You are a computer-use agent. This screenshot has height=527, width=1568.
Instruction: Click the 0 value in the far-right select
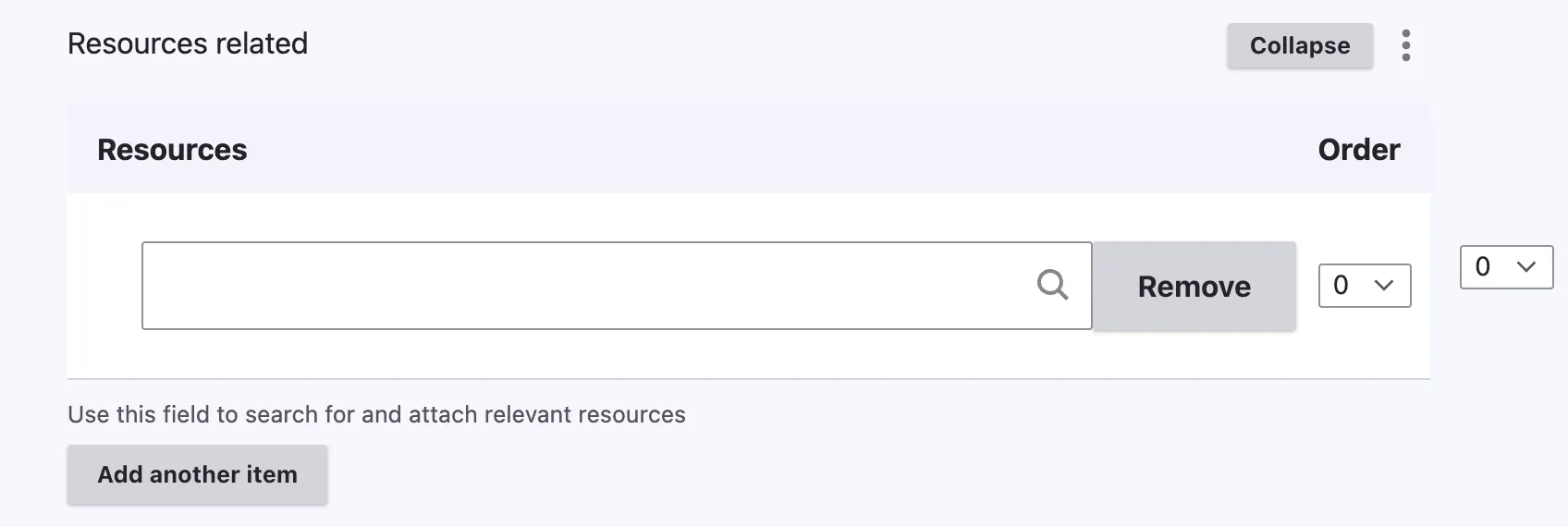pyautogui.click(x=1483, y=267)
